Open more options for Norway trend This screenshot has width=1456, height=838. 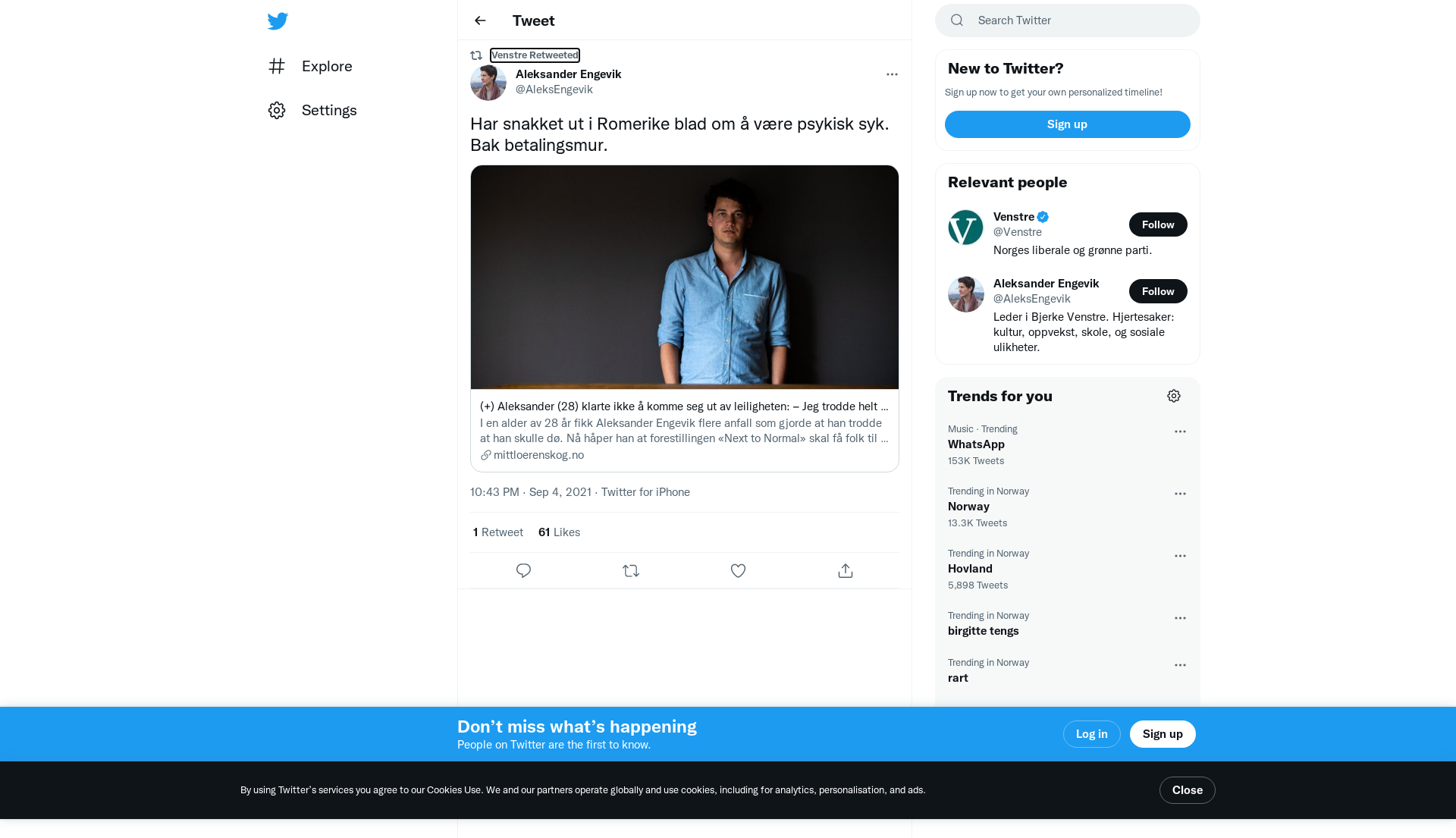(1180, 494)
